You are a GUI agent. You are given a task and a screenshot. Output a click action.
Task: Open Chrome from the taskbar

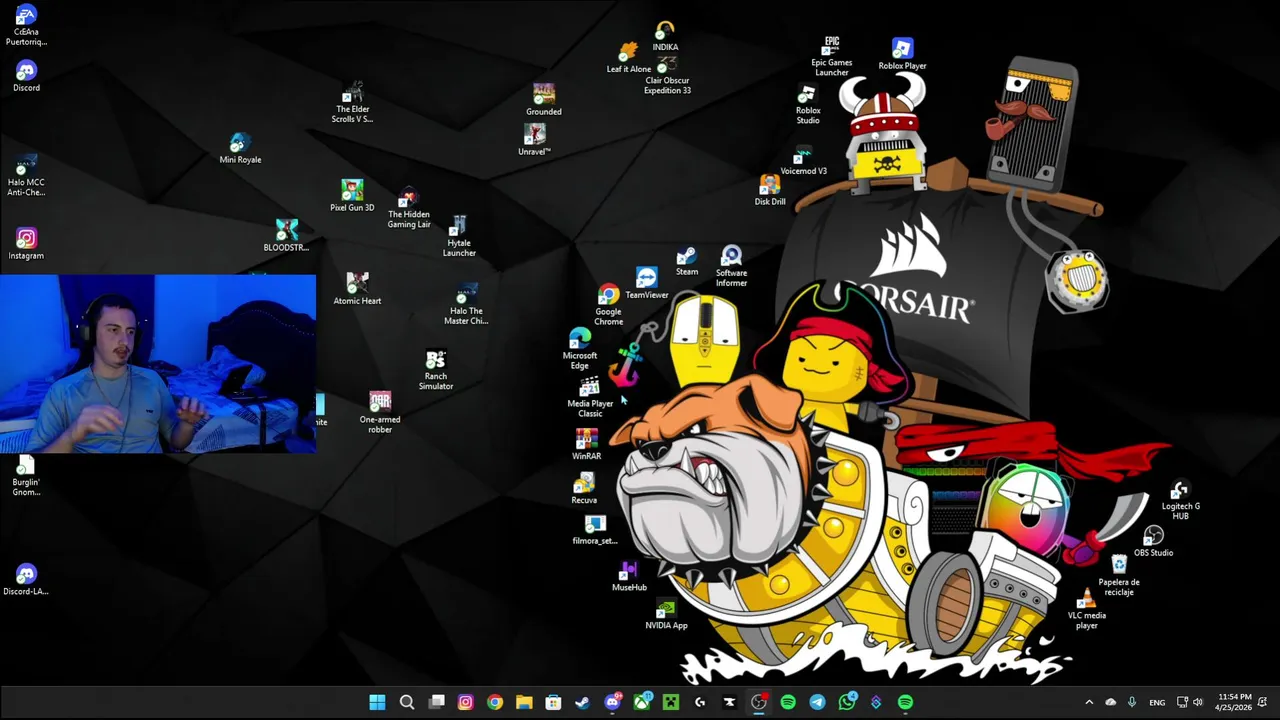click(x=494, y=702)
